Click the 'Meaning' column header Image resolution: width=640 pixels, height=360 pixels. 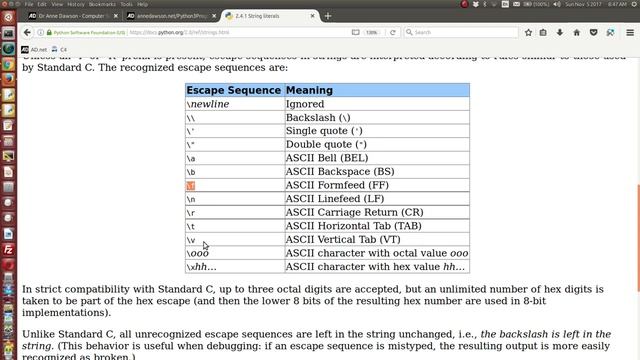pyautogui.click(x=377, y=90)
